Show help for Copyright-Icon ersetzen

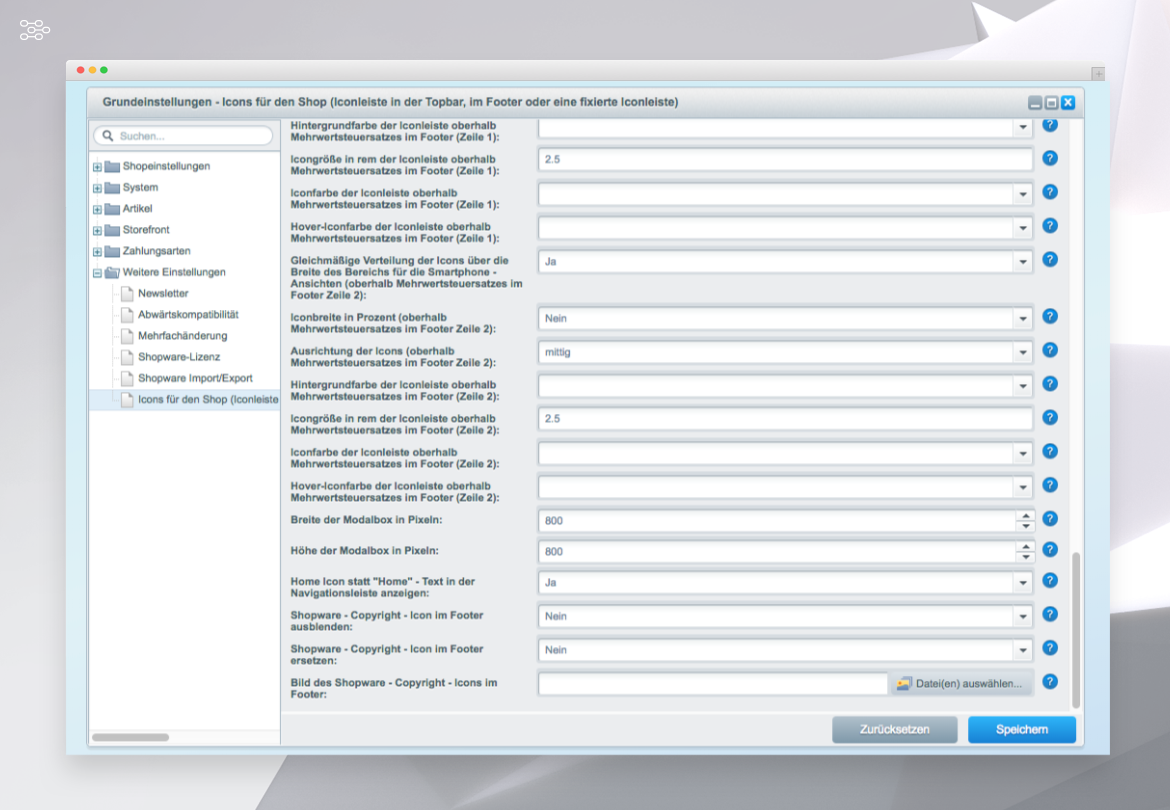pyautogui.click(x=1050, y=647)
